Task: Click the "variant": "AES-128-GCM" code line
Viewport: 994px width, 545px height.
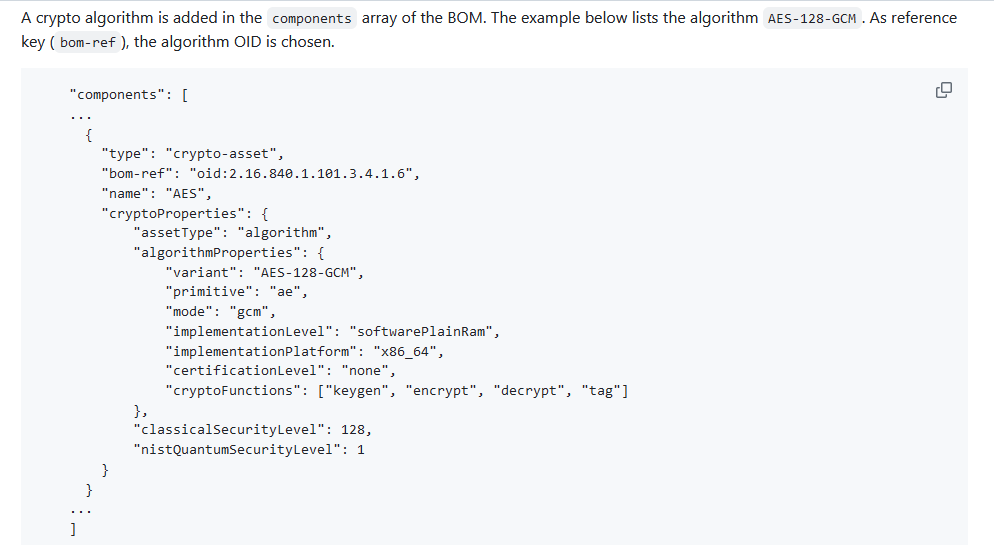Action: click(x=265, y=272)
